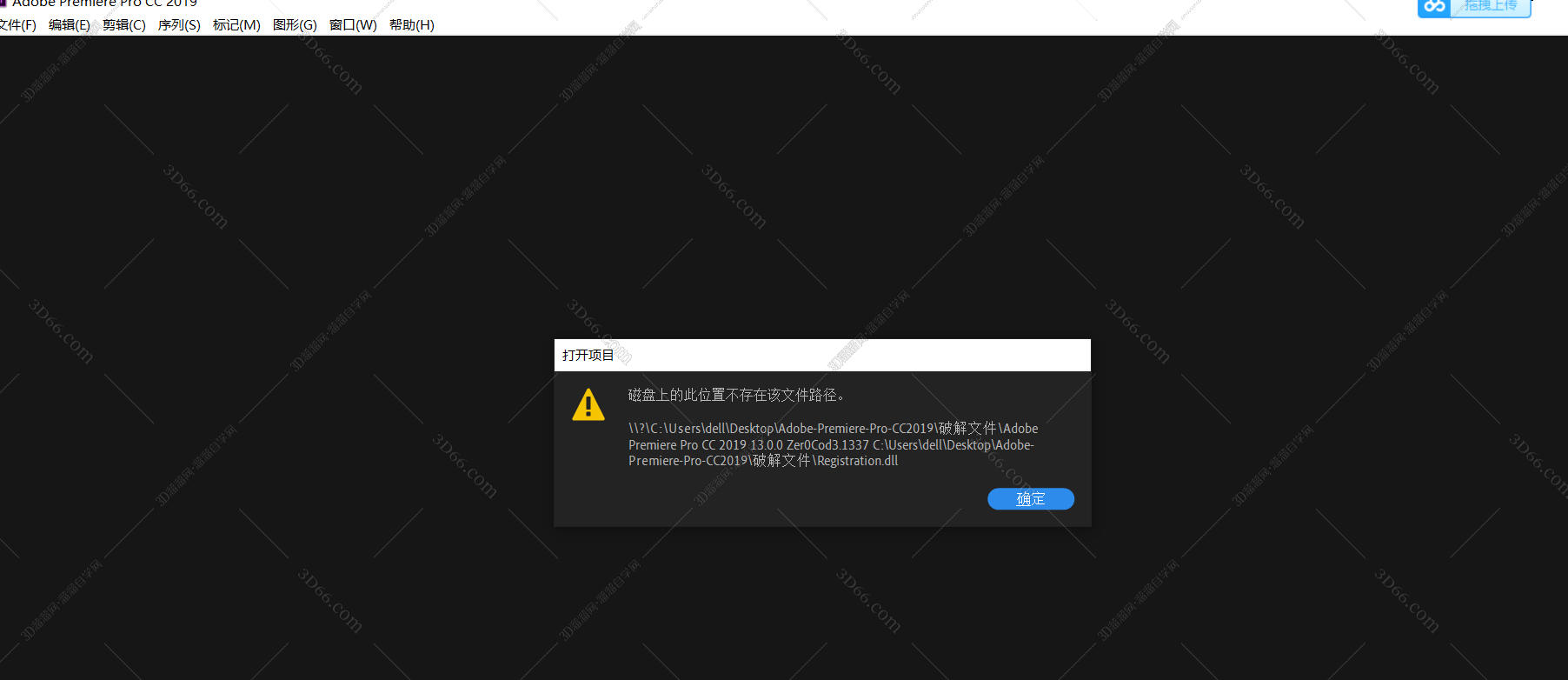Click the Adobe Premiere Pro CC 2019 title
The image size is (1568, 680).
point(104,3)
